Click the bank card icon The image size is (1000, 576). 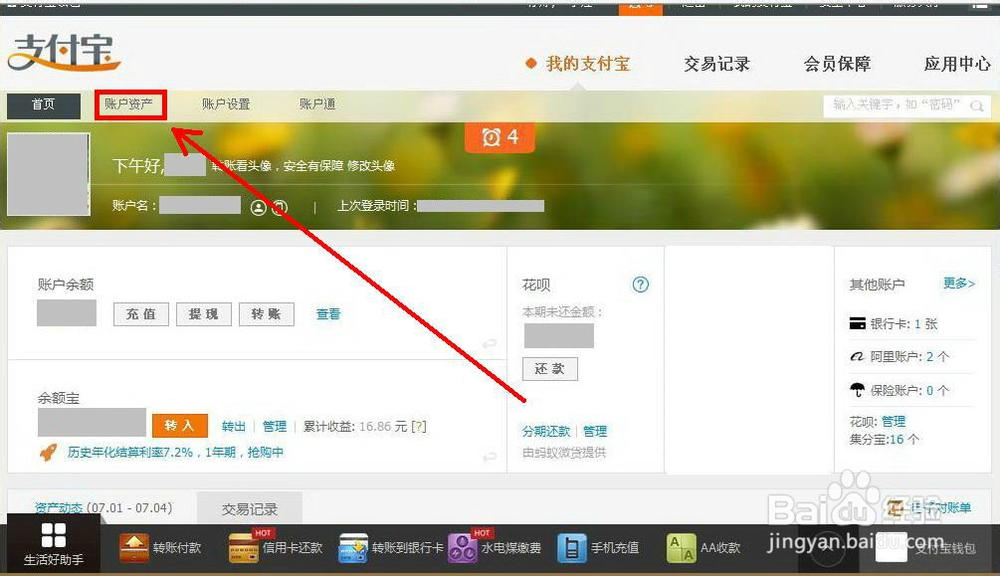[x=857, y=323]
